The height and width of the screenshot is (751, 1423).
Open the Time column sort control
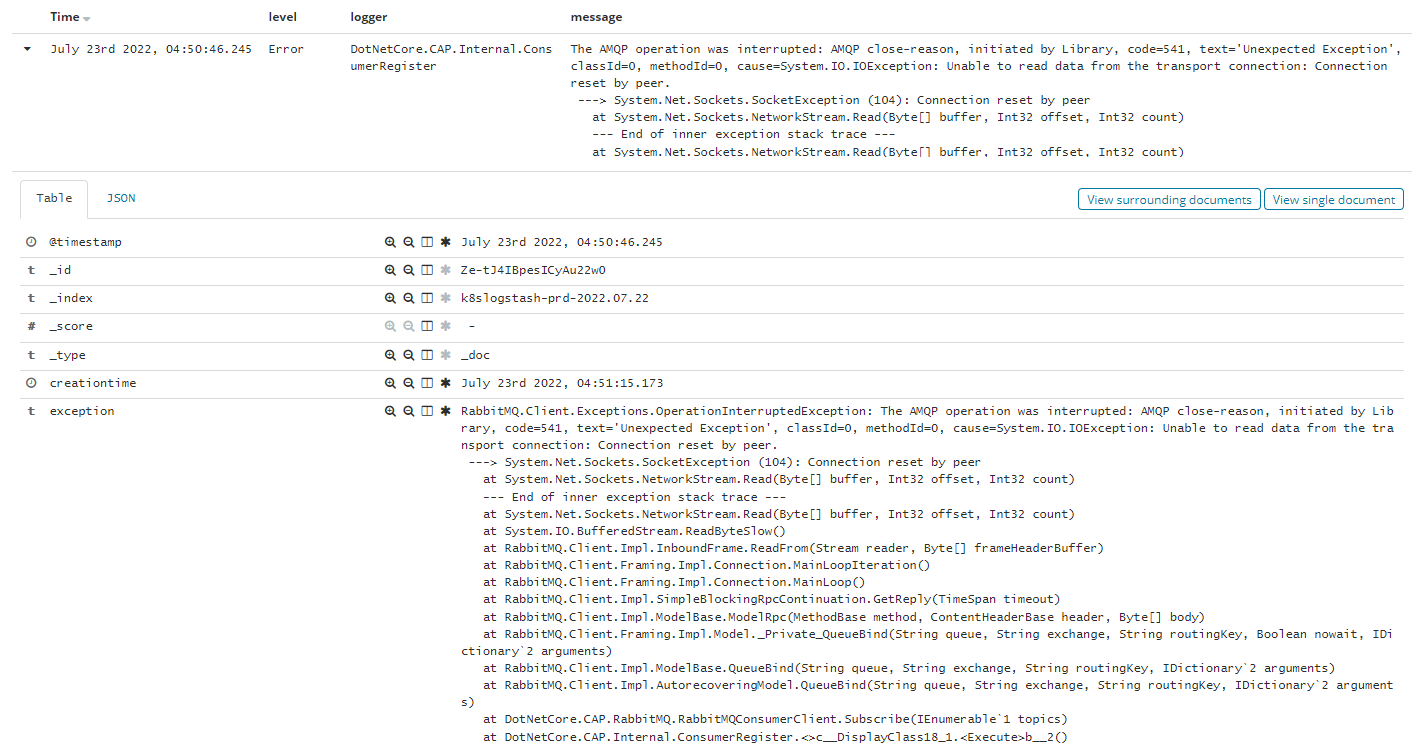[87, 17]
